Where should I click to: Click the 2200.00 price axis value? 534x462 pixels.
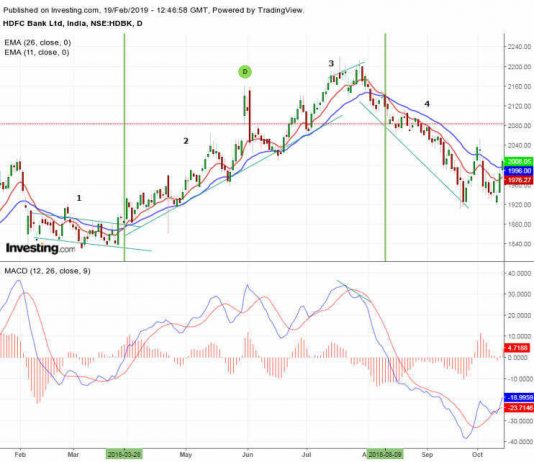519,67
